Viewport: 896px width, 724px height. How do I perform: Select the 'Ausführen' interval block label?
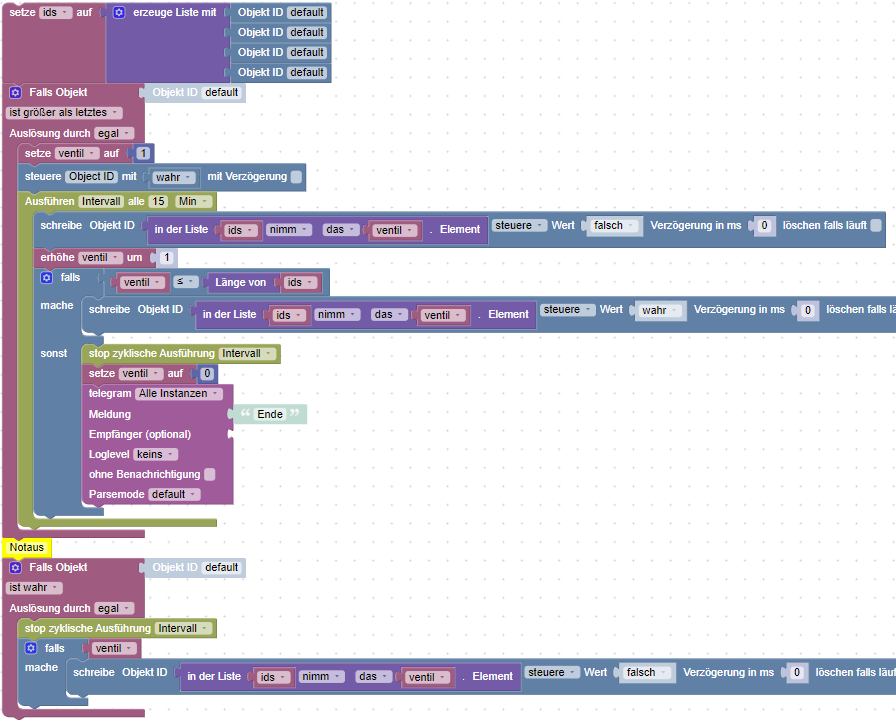point(49,201)
